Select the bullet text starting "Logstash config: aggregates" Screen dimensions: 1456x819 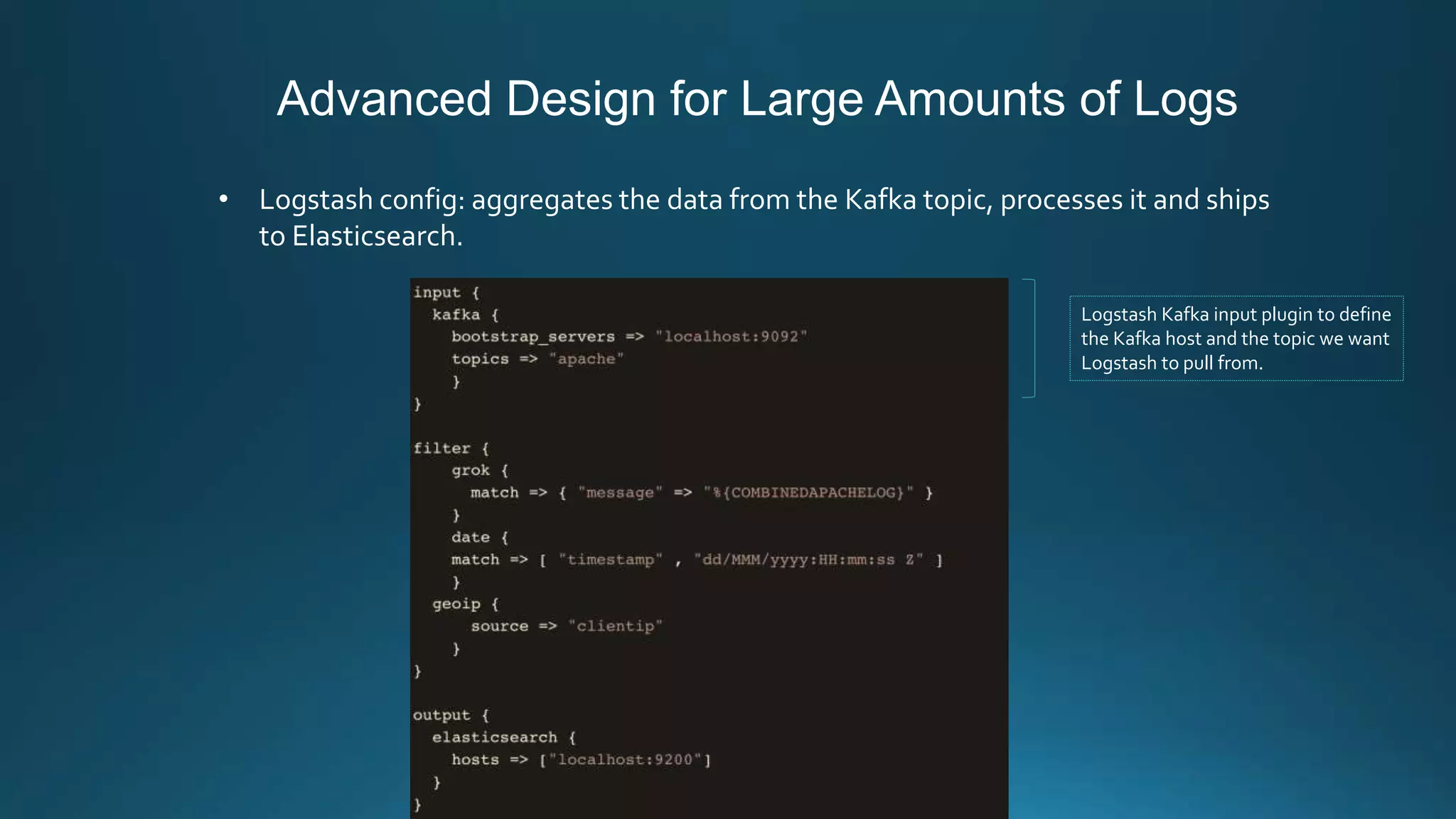[x=764, y=218]
